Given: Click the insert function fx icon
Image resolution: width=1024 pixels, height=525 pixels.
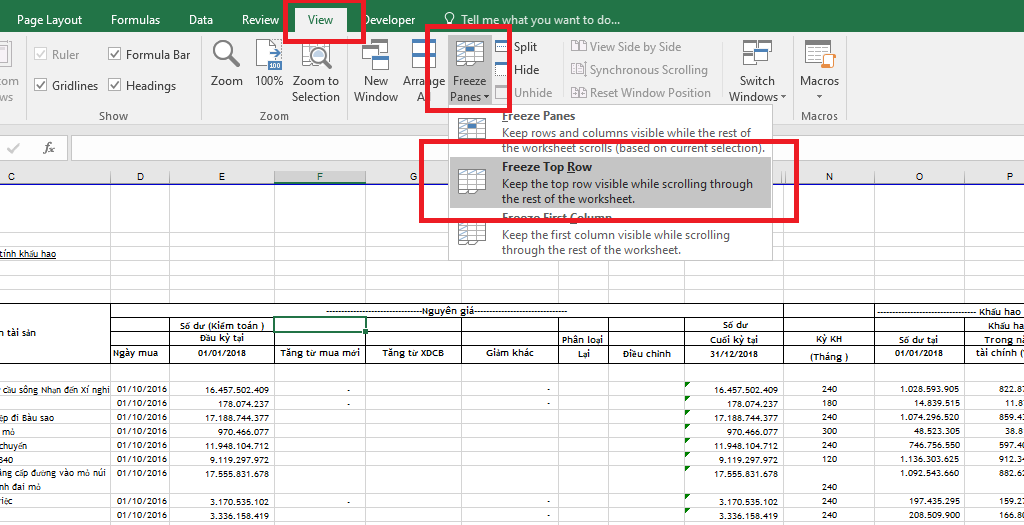Looking at the screenshot, I should tap(48, 148).
